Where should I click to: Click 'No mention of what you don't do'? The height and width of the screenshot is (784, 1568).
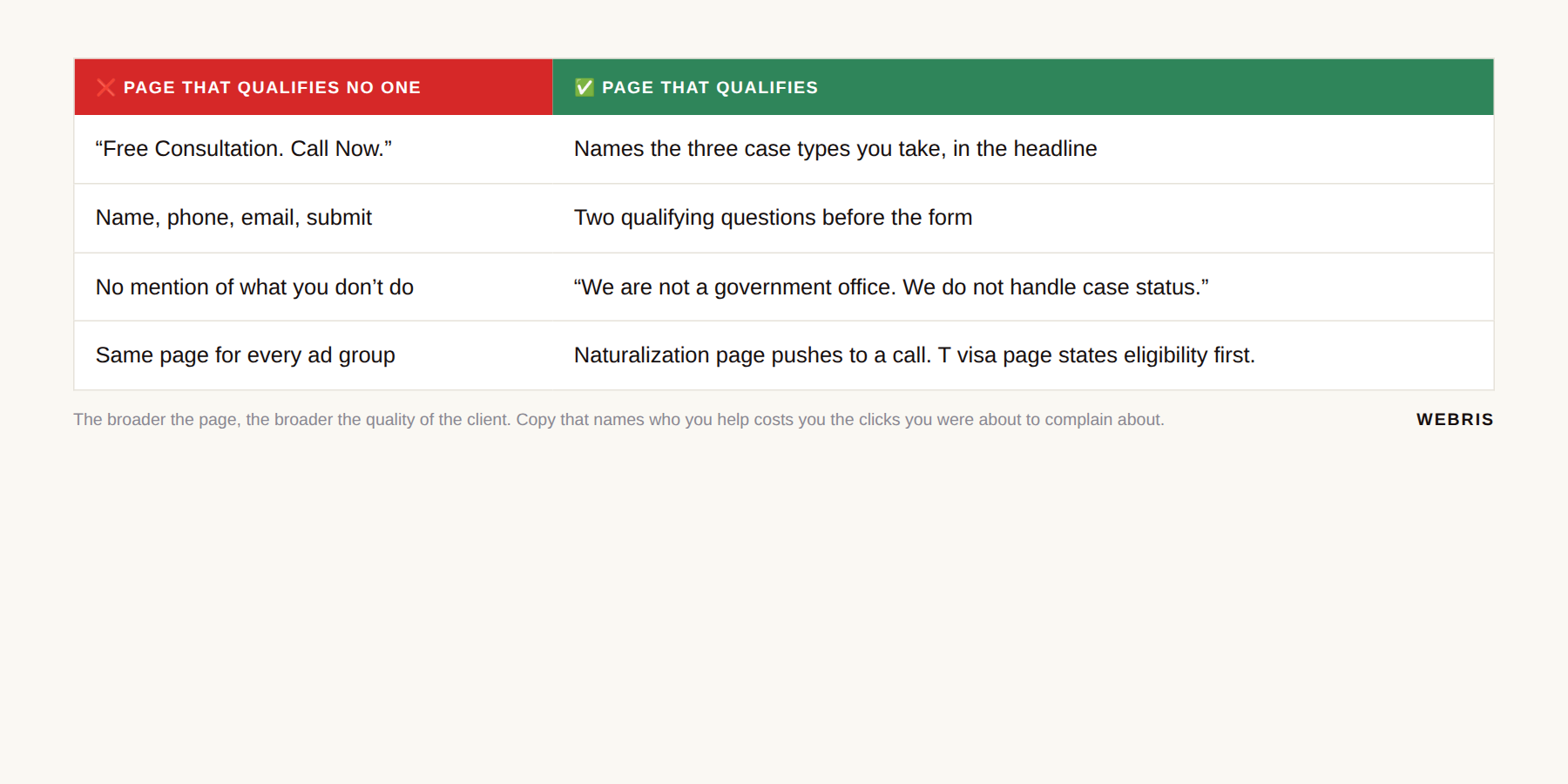pyautogui.click(x=254, y=287)
